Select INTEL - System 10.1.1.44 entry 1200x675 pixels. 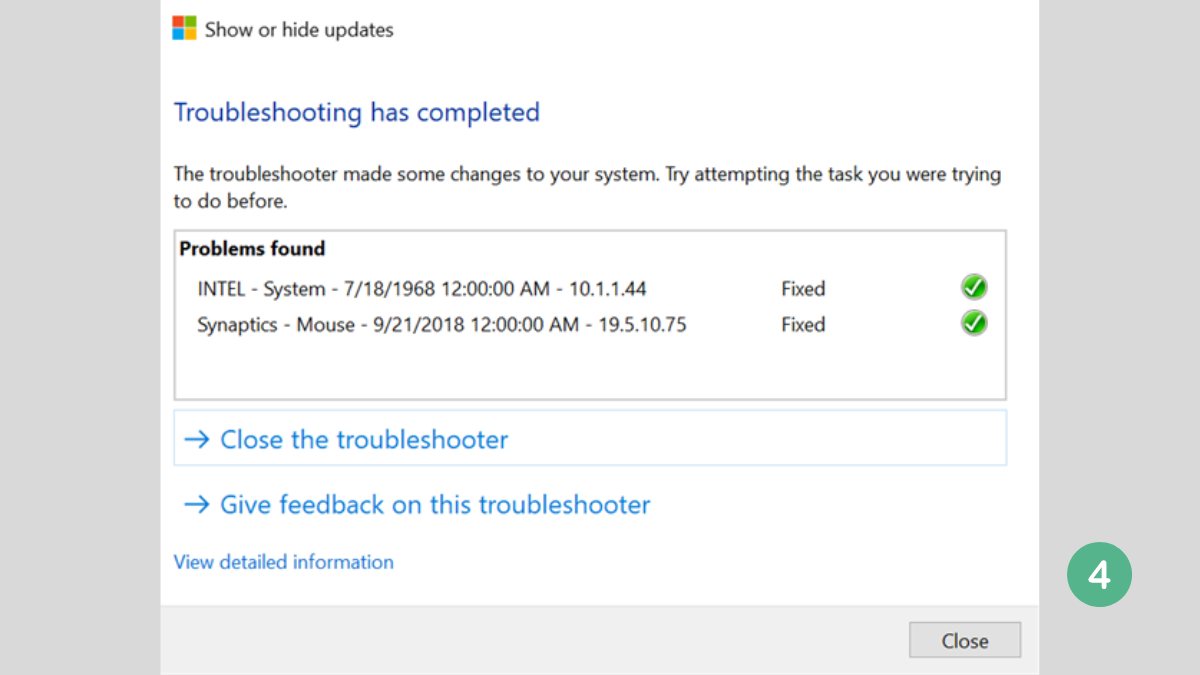[x=422, y=289]
